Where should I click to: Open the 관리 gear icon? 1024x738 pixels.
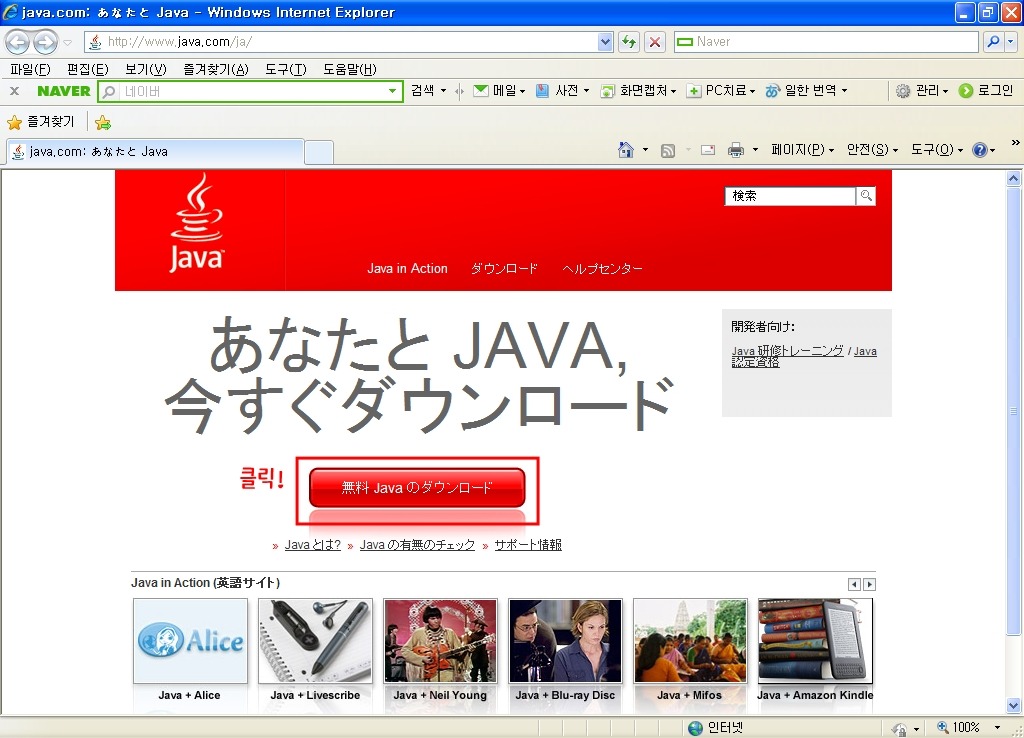(x=903, y=91)
